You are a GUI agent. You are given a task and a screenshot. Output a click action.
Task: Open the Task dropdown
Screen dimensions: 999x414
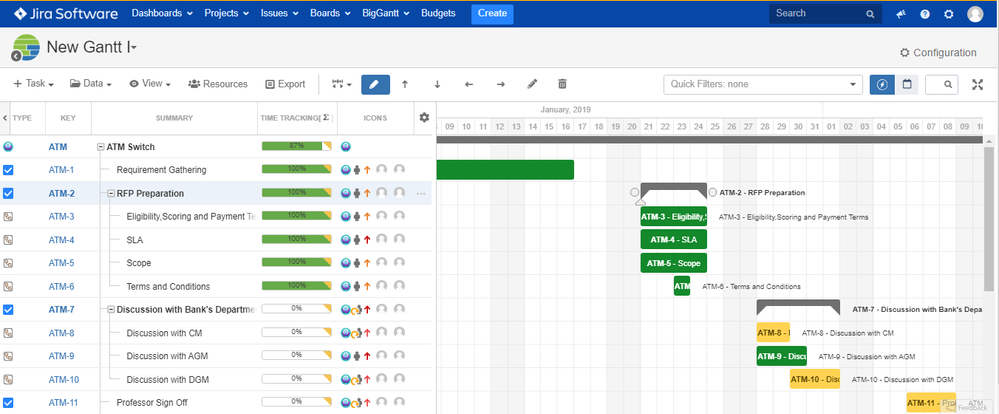pyautogui.click(x=33, y=84)
